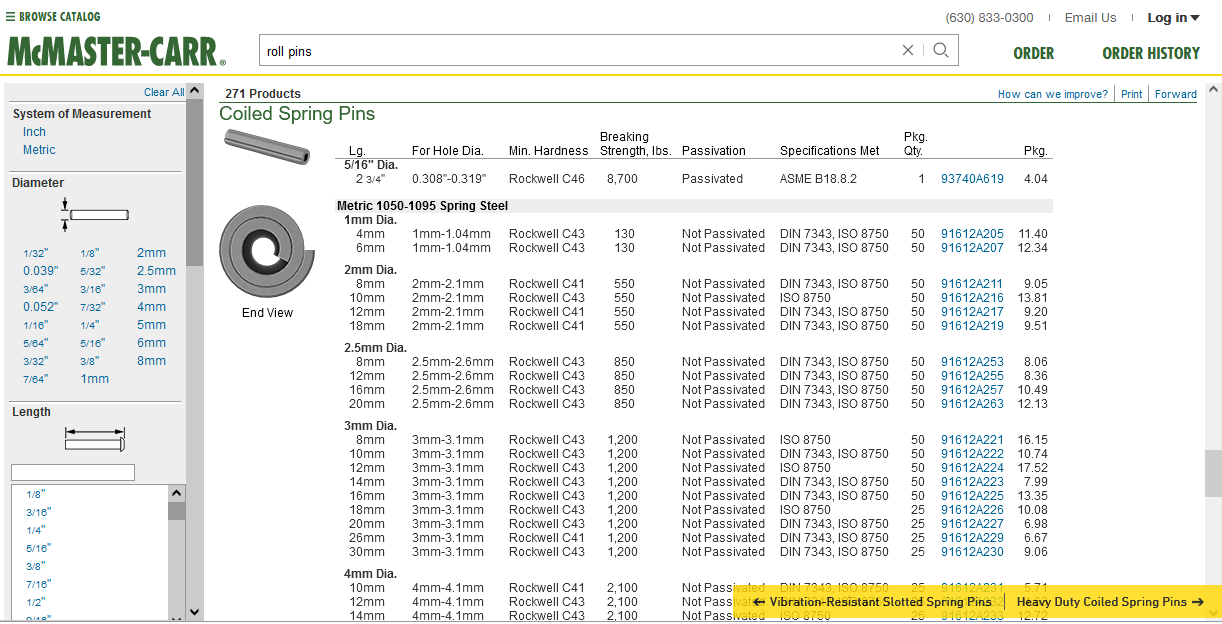Open part number 91612A211
1222x624 pixels.
tap(972, 284)
